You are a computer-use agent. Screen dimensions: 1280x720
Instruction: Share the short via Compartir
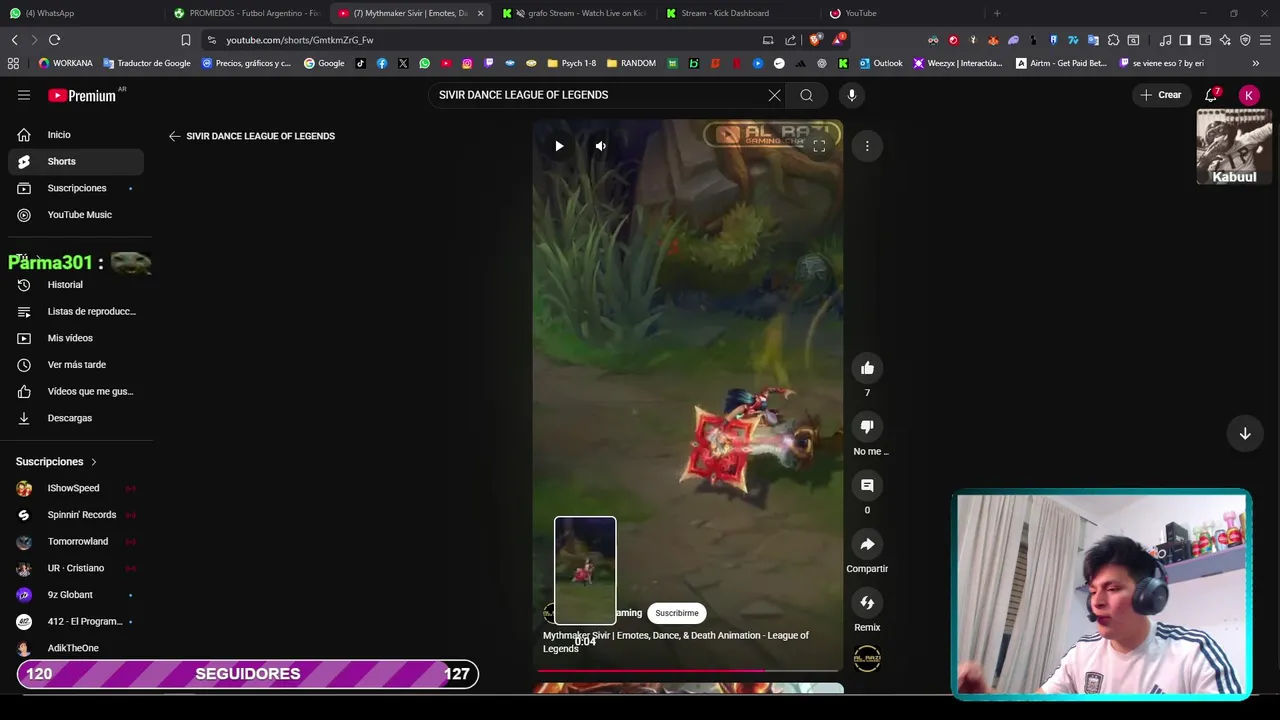(867, 544)
